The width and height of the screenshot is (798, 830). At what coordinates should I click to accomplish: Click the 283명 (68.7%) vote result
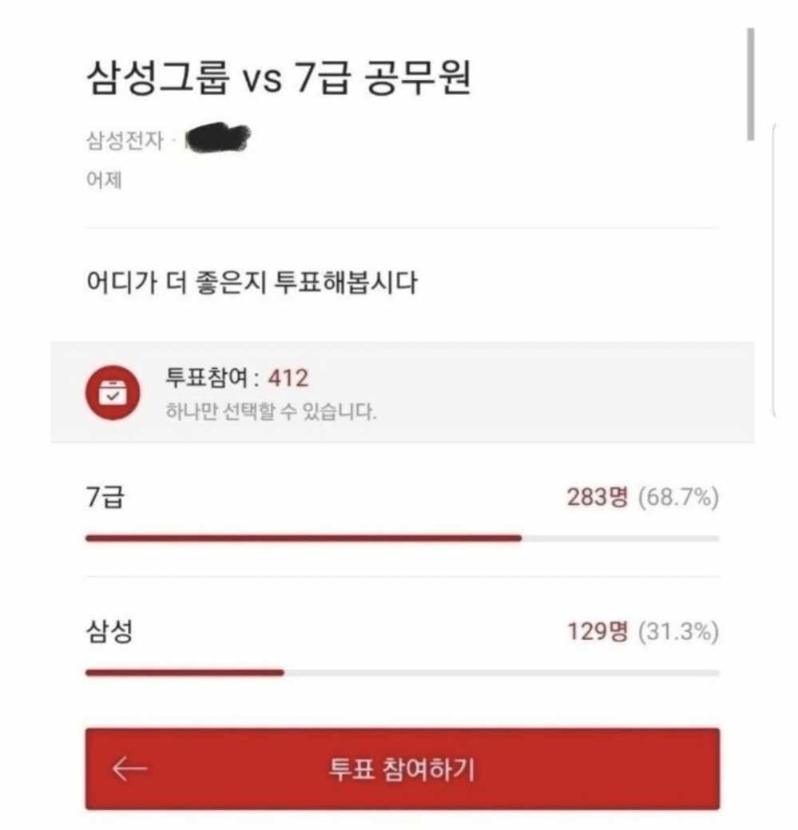pyautogui.click(x=643, y=497)
